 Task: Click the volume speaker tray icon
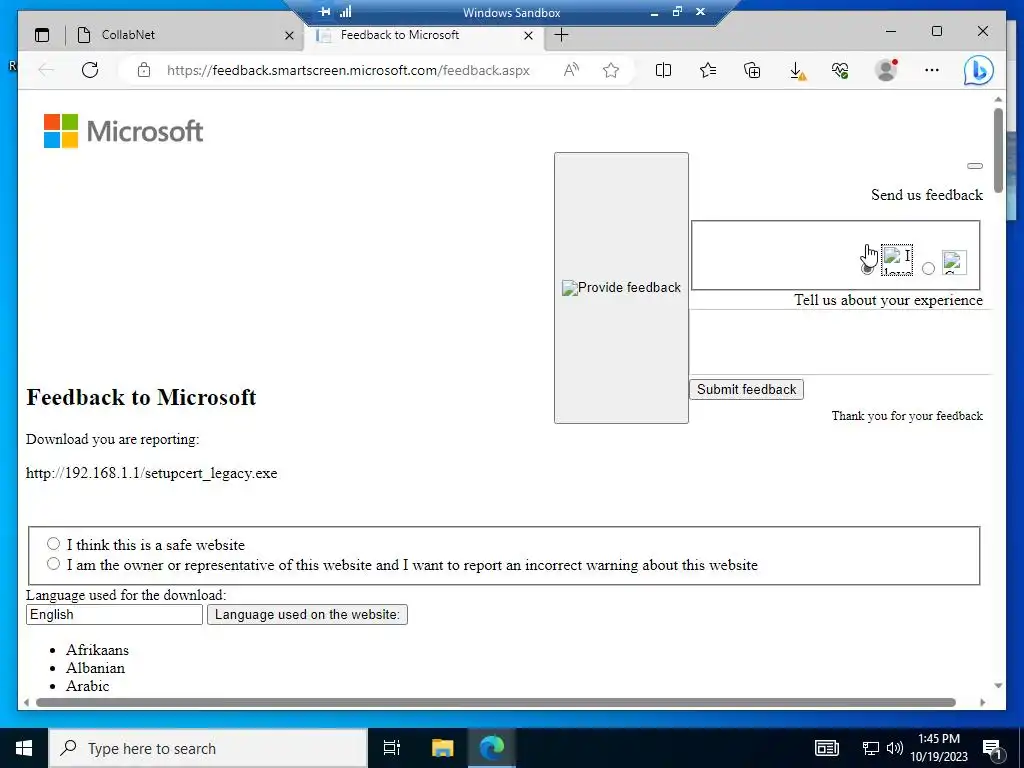895,748
